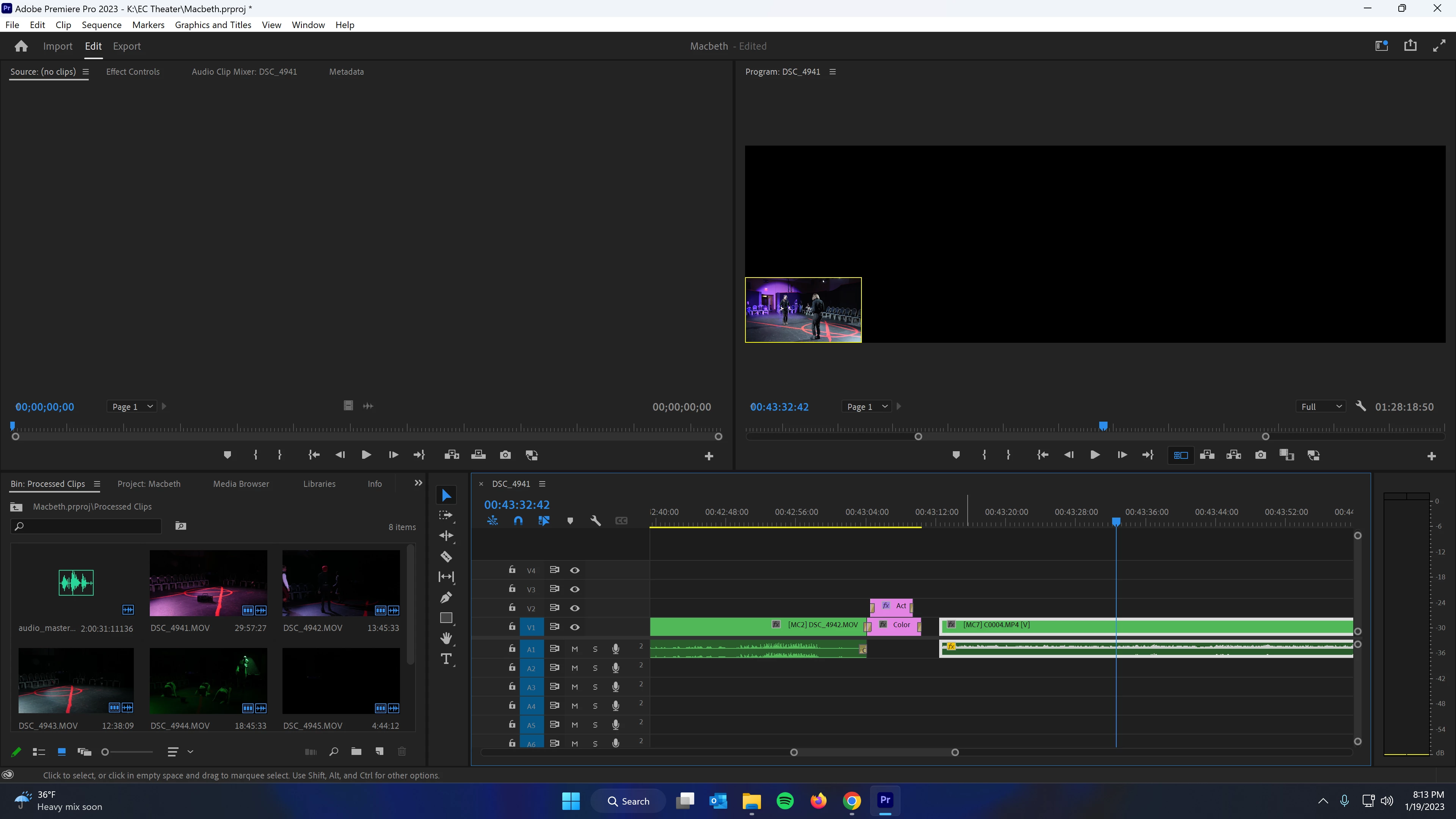Screen dimensions: 1456x819
Task: Select the Razor tool
Action: click(446, 557)
